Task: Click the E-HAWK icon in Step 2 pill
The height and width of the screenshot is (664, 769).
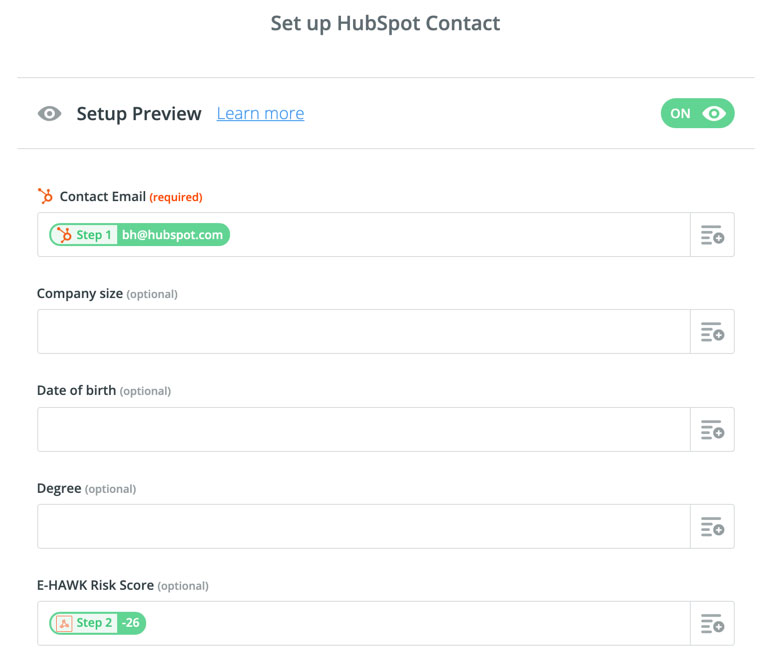Action: click(64, 623)
